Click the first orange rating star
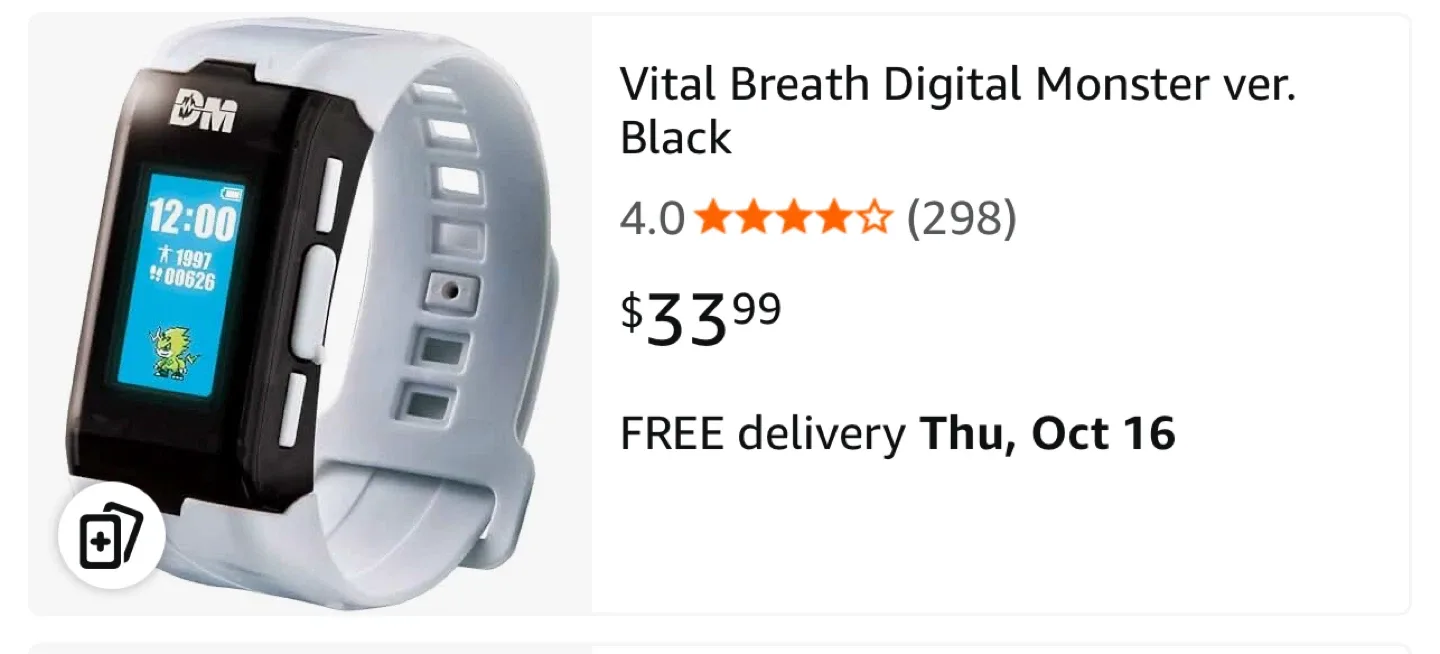Viewport: 1440px width, 654px height. pos(713,217)
